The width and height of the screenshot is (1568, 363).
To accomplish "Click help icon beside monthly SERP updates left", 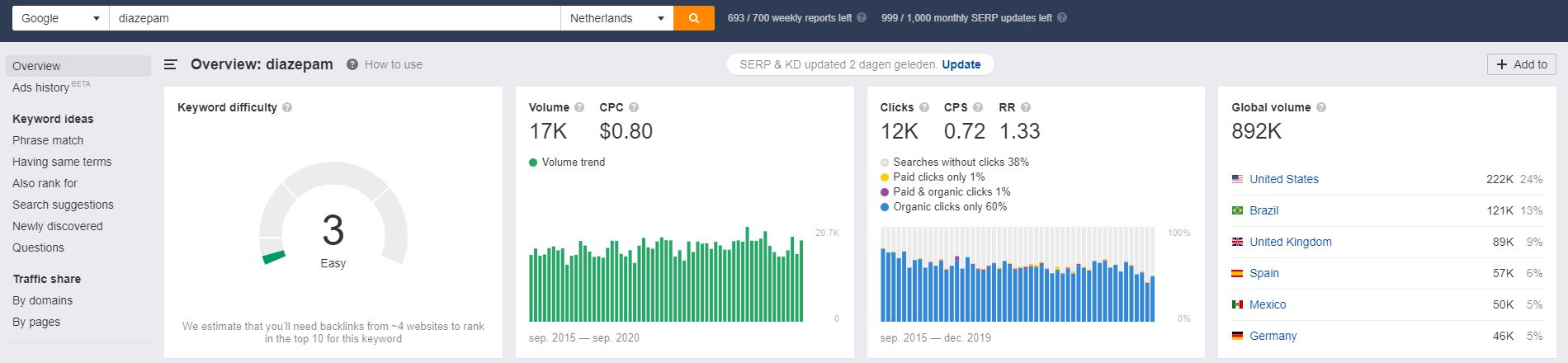I will (1062, 17).
